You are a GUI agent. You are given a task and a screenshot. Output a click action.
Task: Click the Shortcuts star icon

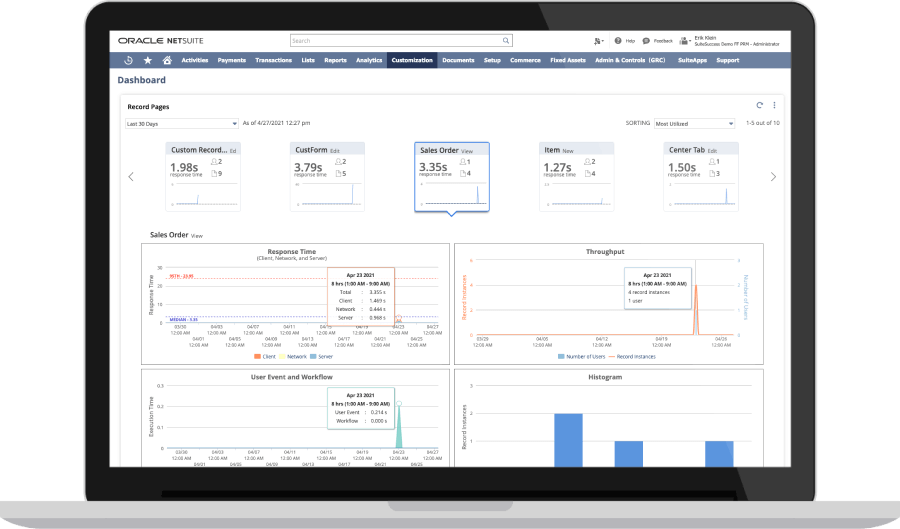tap(148, 60)
